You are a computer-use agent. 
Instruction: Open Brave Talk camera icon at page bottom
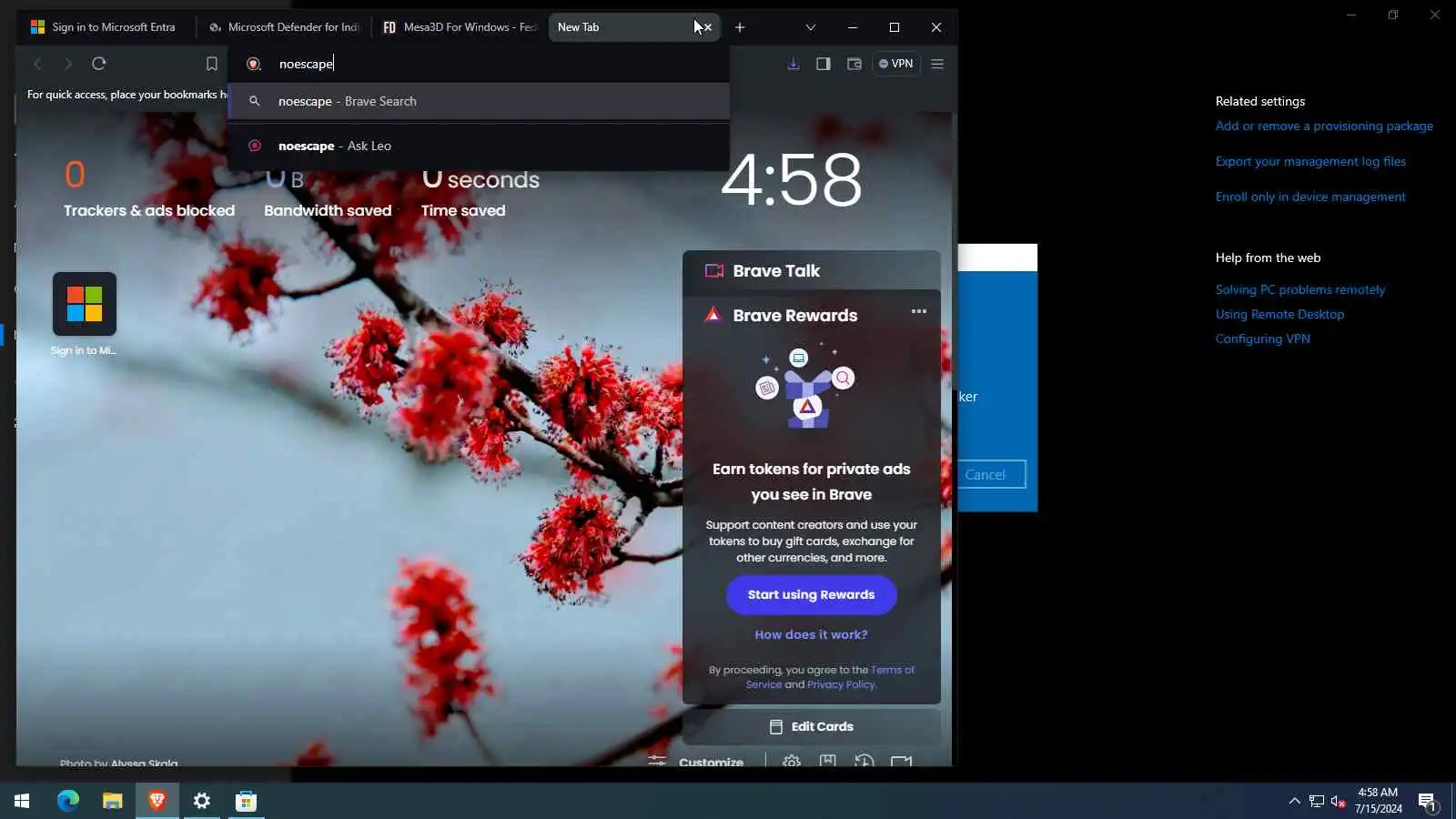(x=902, y=761)
